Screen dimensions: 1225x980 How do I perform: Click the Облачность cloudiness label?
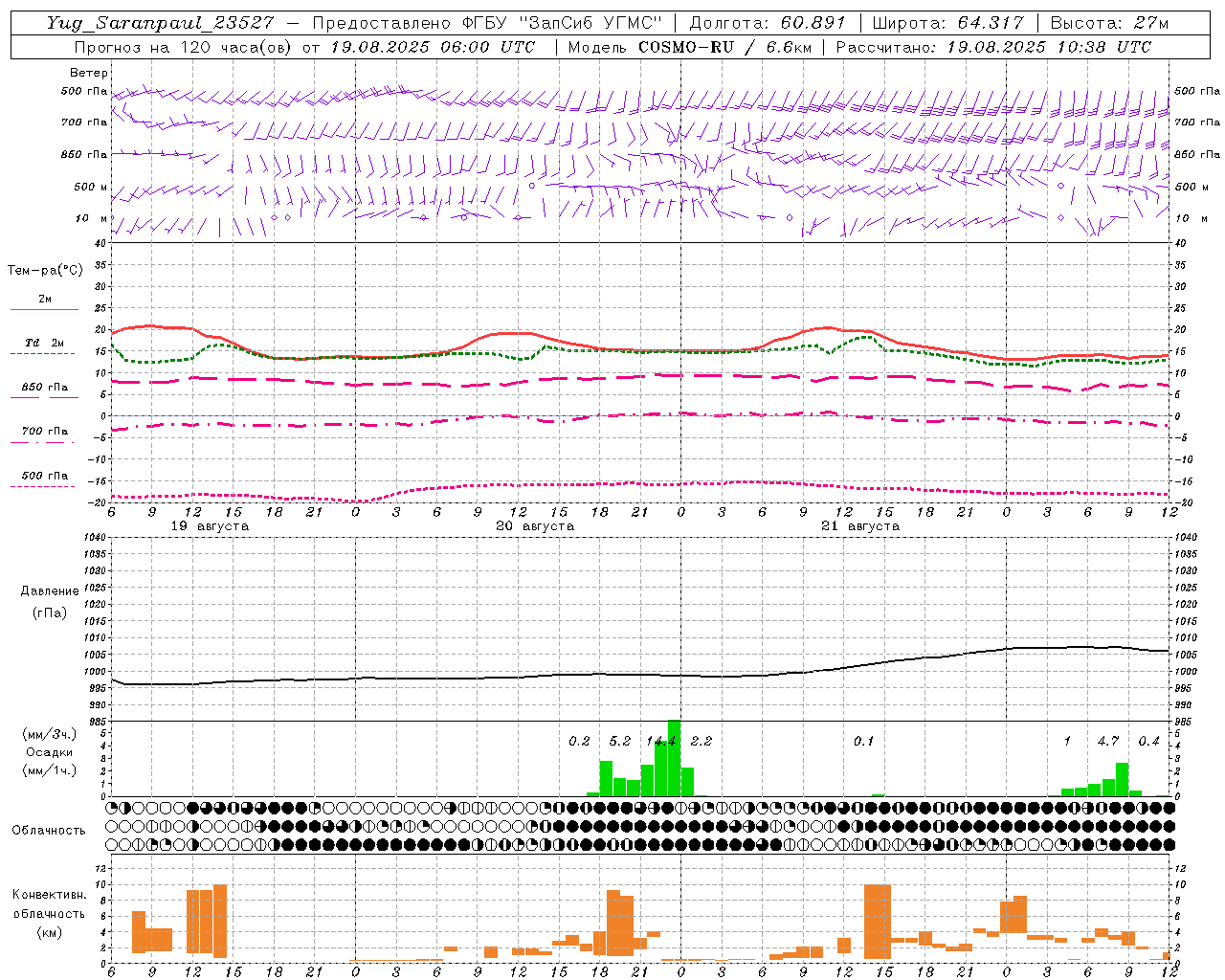point(49,830)
